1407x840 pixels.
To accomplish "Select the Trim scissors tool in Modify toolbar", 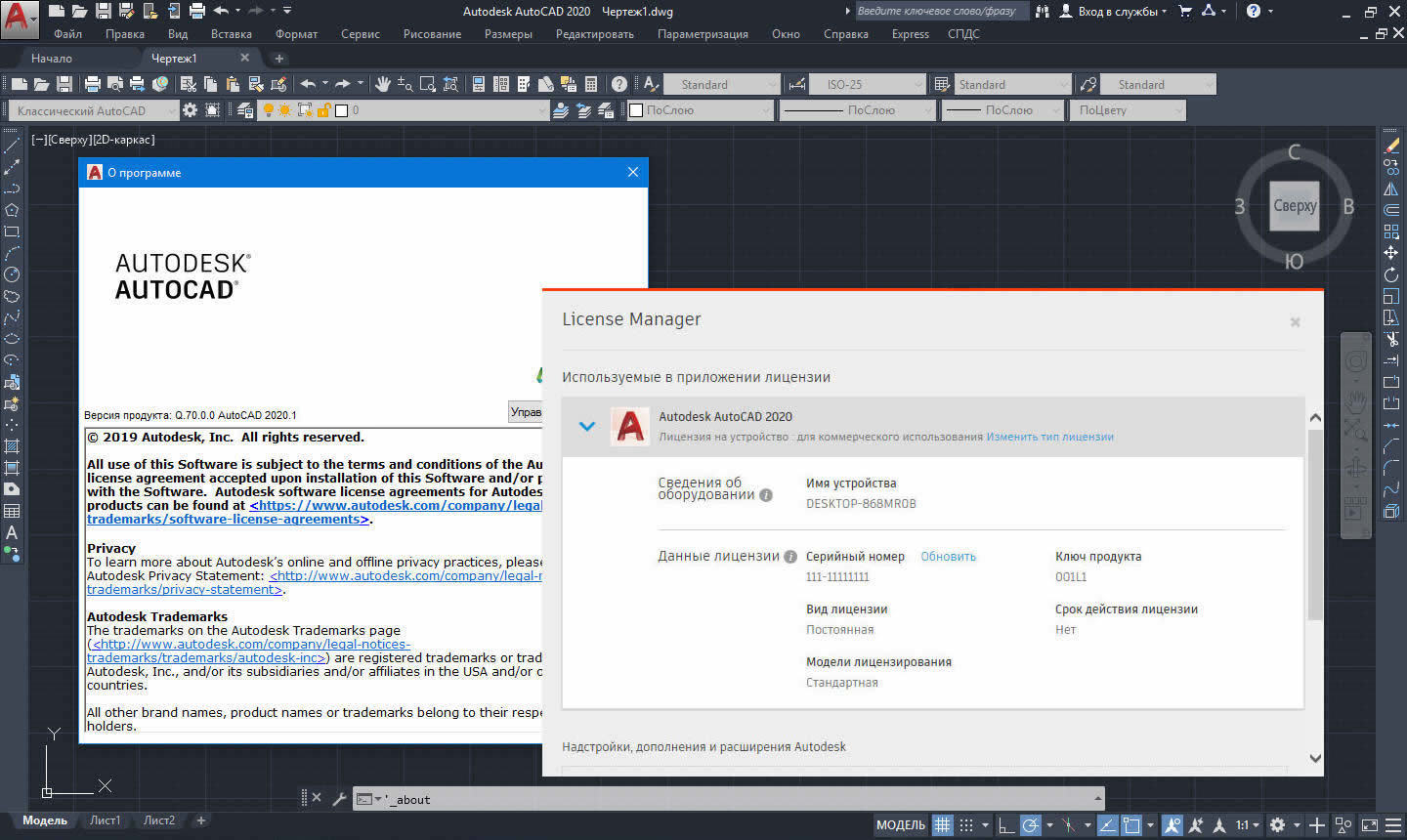I will [x=1391, y=339].
